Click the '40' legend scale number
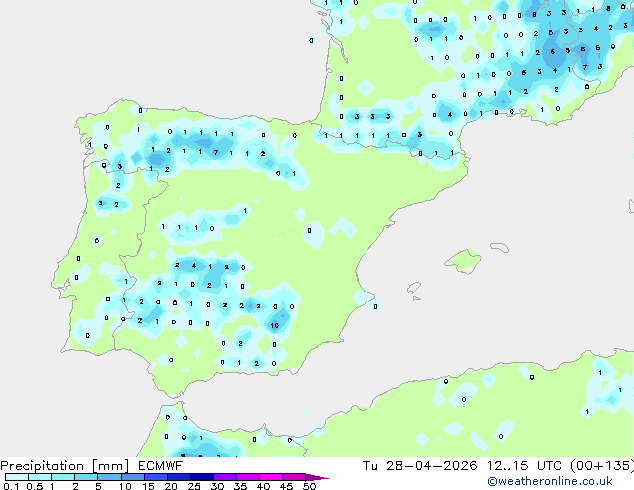The width and height of the screenshot is (634, 490). pos(264,486)
